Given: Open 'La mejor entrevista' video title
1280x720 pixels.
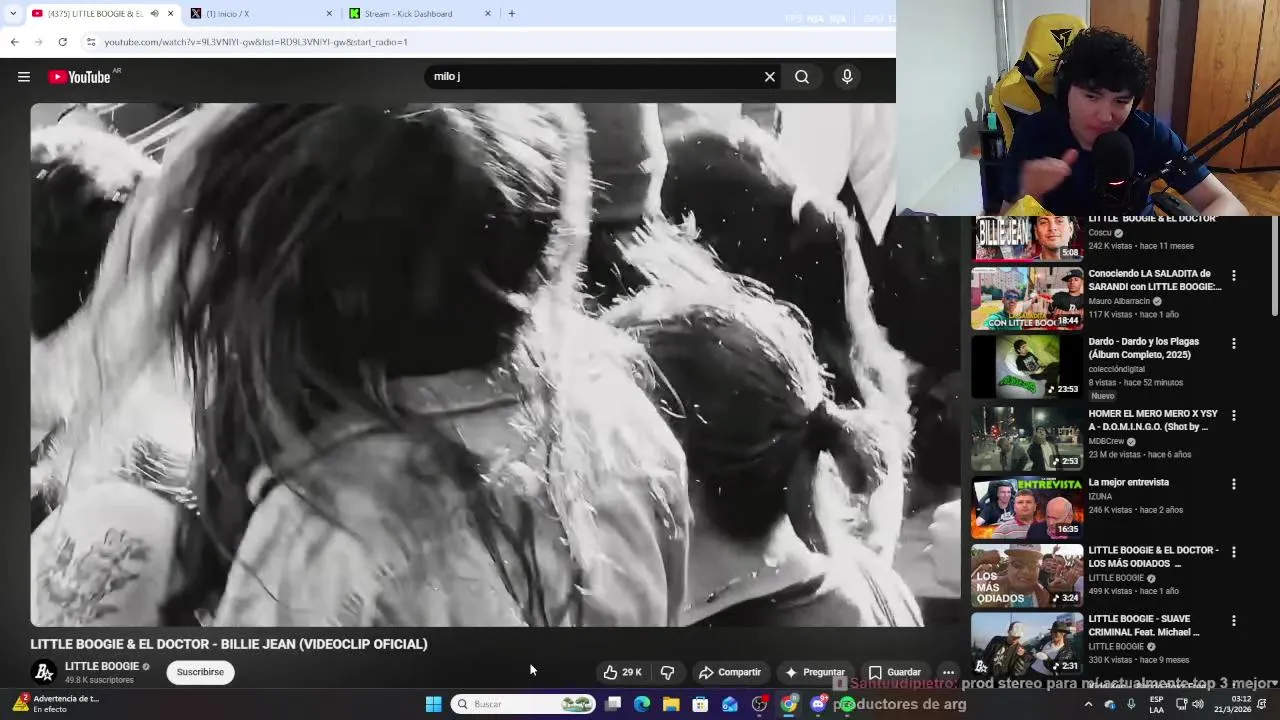Looking at the screenshot, I should click(1128, 482).
